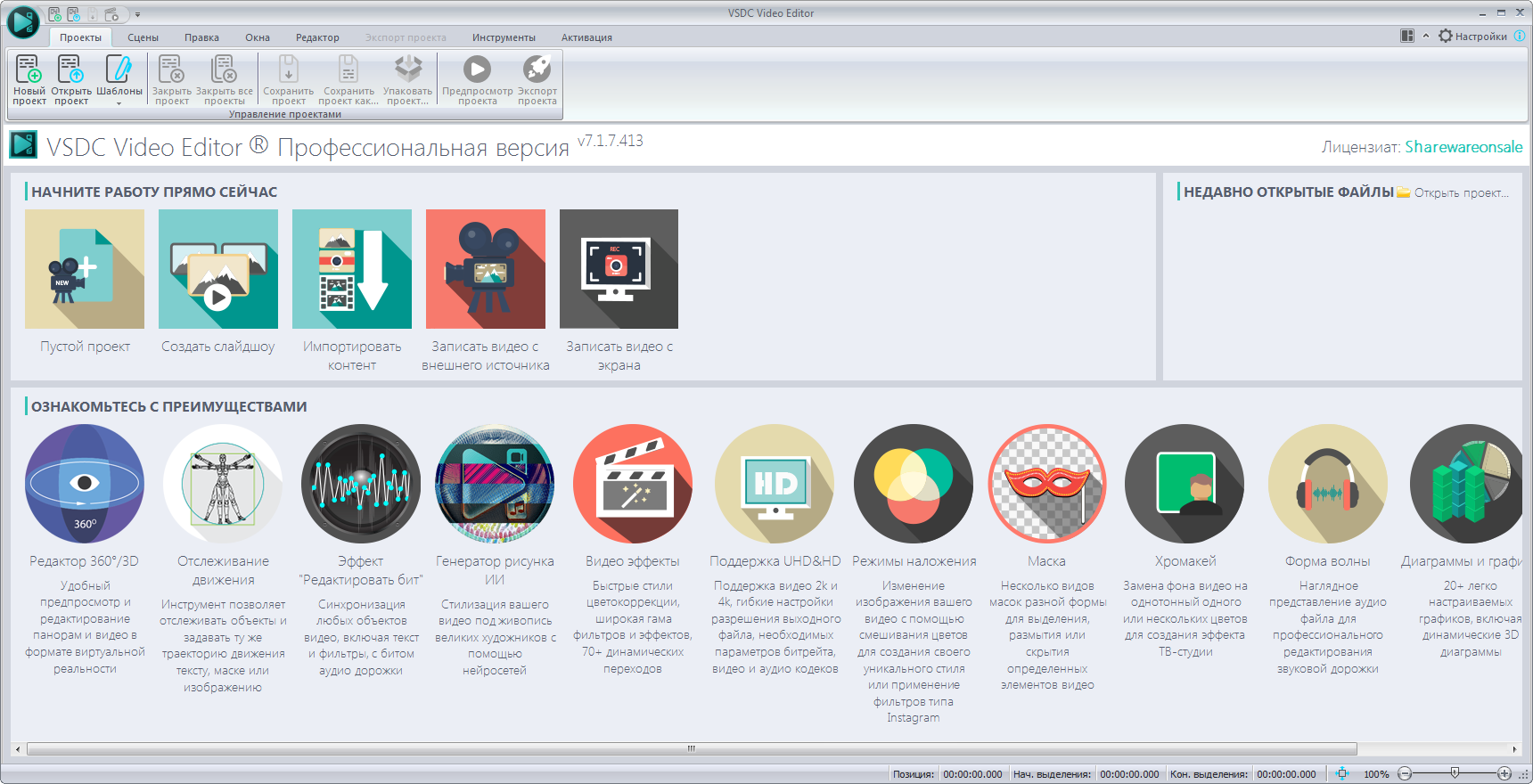Image resolution: width=1533 pixels, height=784 pixels.
Task: Open Настройки settings button
Action: point(1472,37)
